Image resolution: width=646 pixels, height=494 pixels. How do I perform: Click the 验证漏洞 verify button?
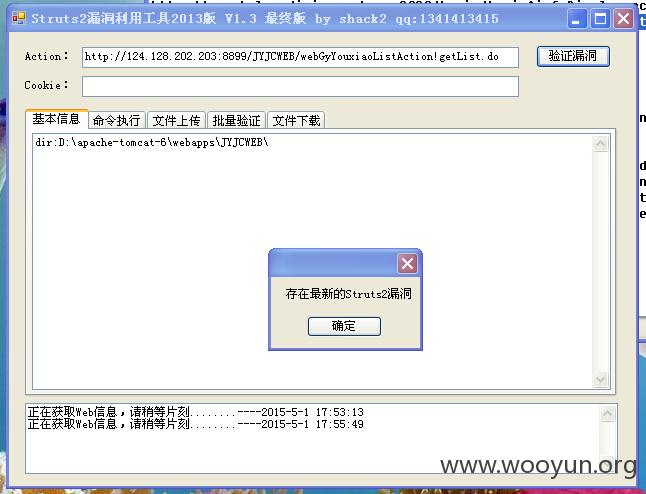tap(573, 56)
